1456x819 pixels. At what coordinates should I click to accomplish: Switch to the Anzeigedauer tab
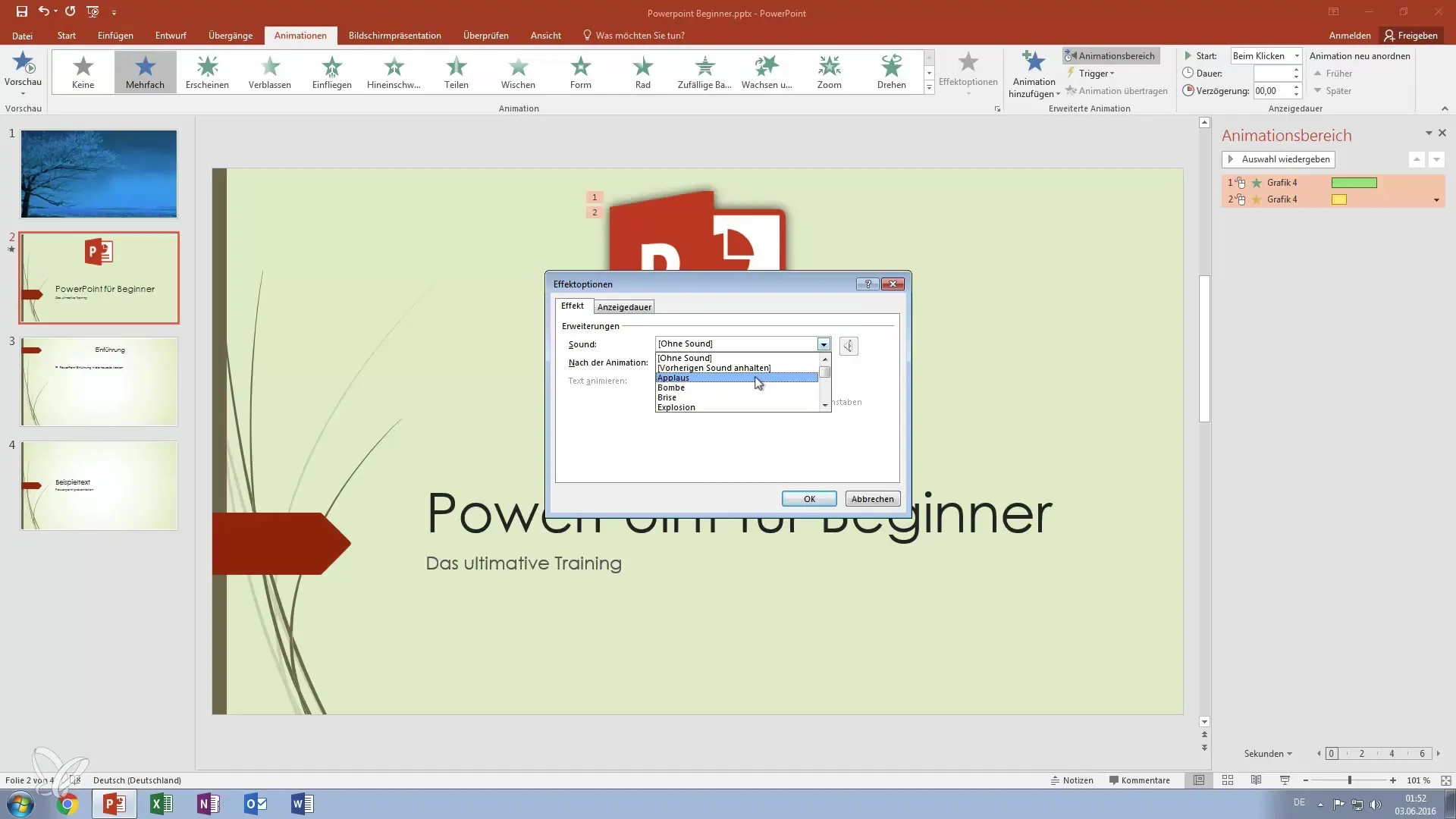[x=623, y=307]
